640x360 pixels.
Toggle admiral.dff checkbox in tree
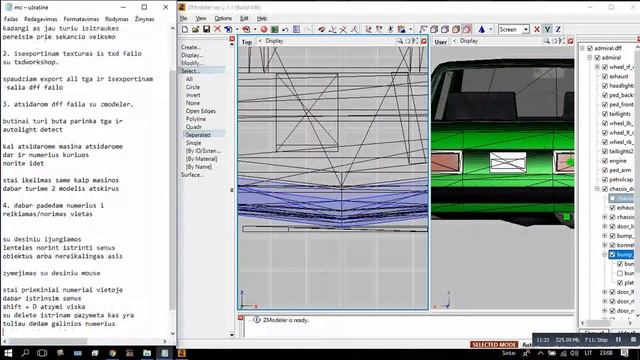pos(590,48)
